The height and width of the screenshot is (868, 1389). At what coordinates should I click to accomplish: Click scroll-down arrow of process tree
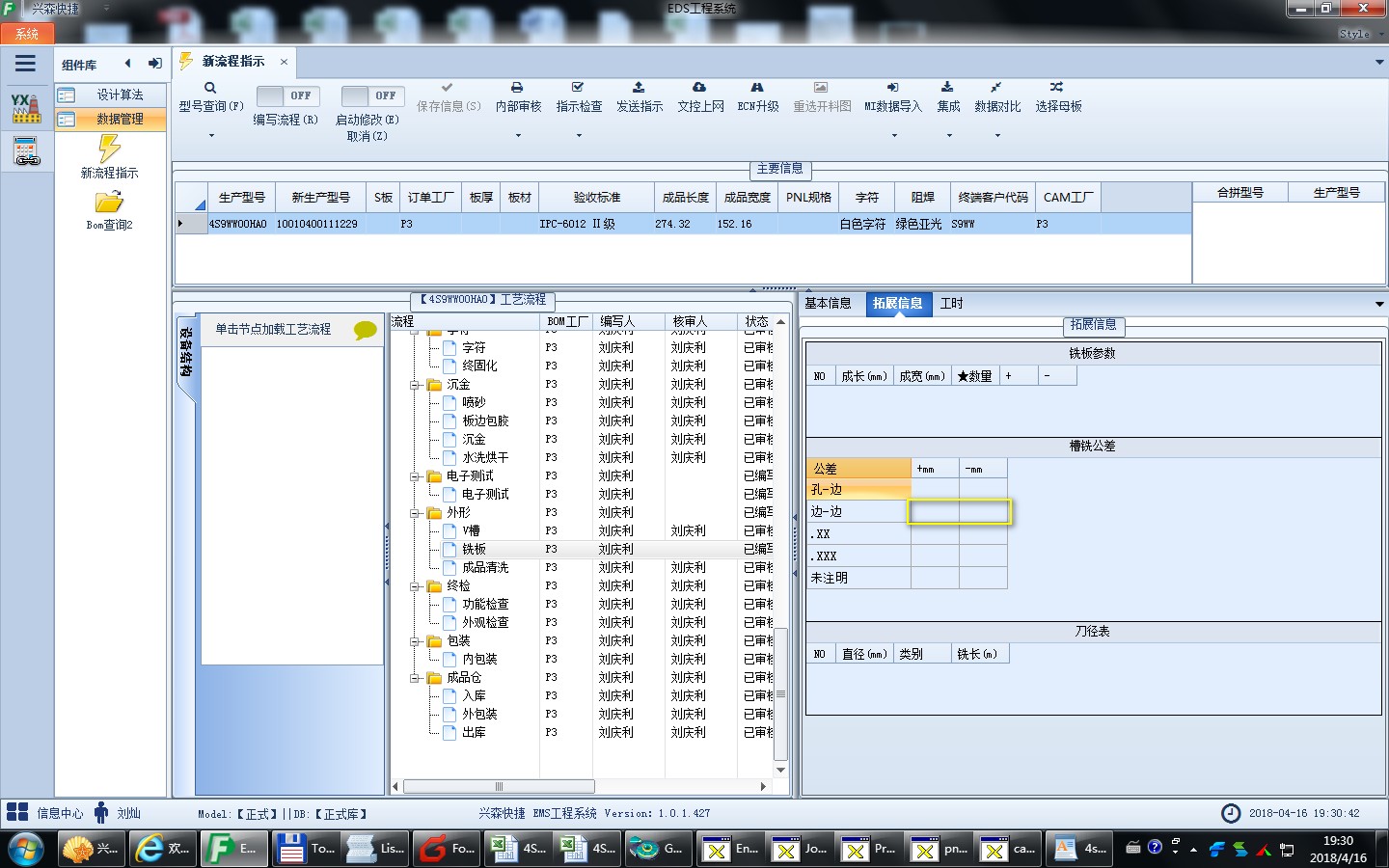tap(780, 771)
